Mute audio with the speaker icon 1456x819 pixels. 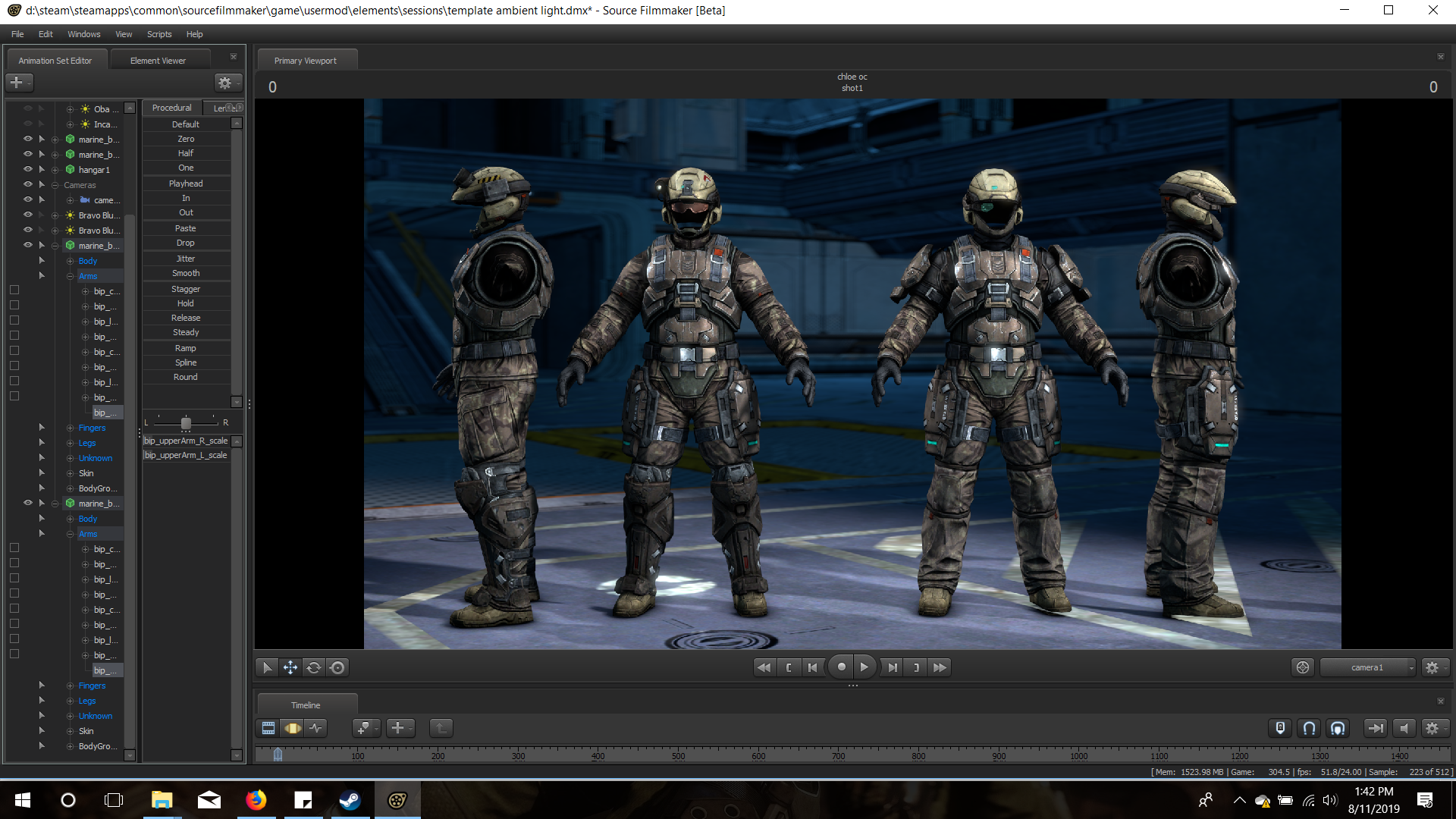pyautogui.click(x=1404, y=728)
